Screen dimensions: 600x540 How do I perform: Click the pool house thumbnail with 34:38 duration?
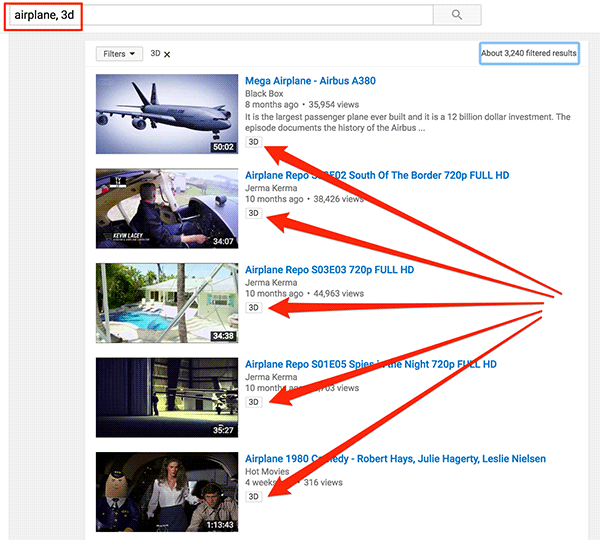[166, 303]
